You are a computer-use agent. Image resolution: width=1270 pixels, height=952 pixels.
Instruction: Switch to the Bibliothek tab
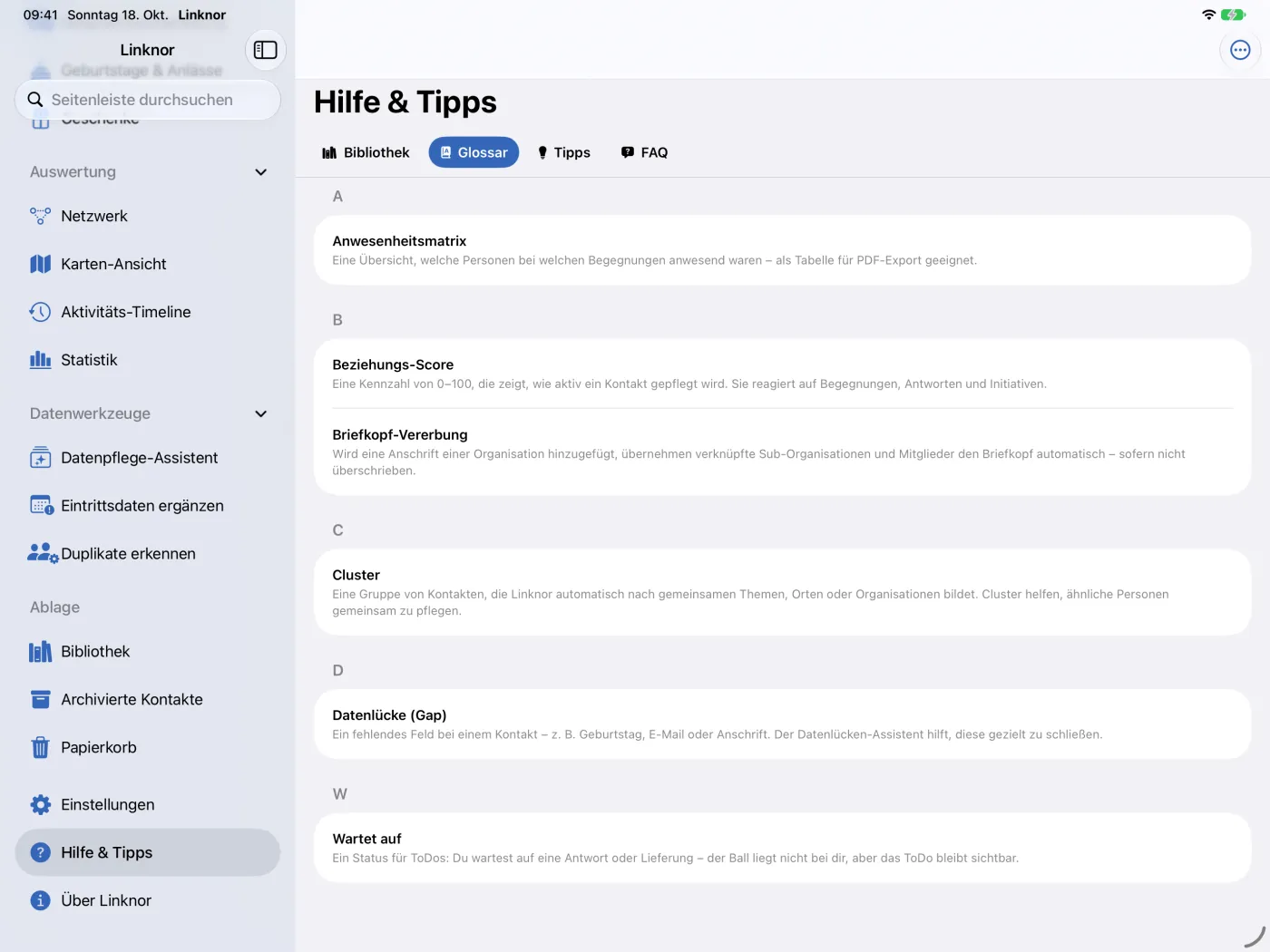point(366,152)
